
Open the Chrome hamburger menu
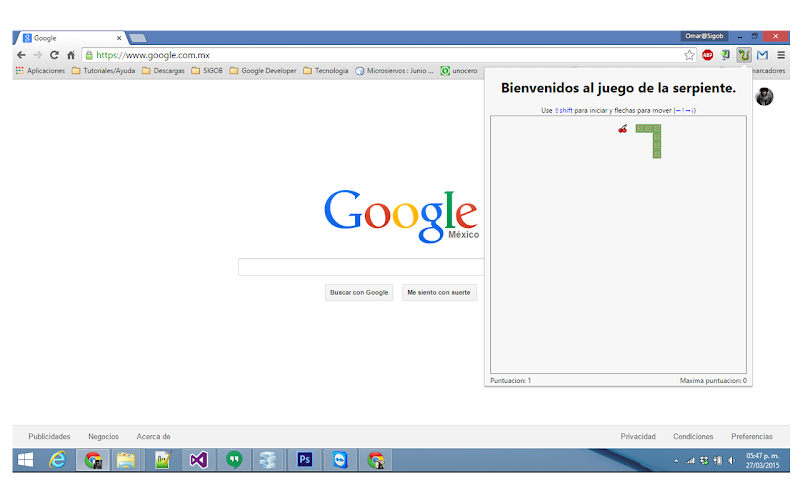tap(781, 55)
